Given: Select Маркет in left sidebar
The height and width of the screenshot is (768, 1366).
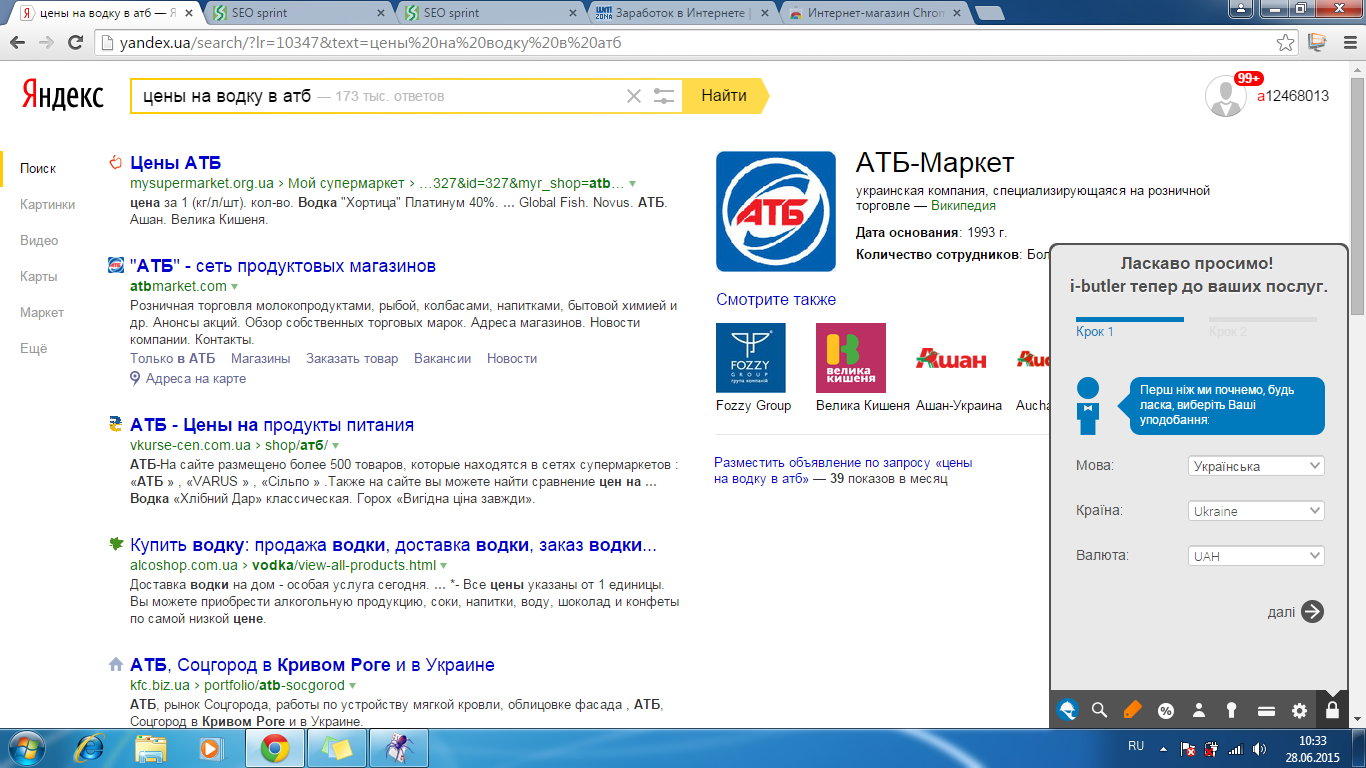Looking at the screenshot, I should (x=42, y=312).
